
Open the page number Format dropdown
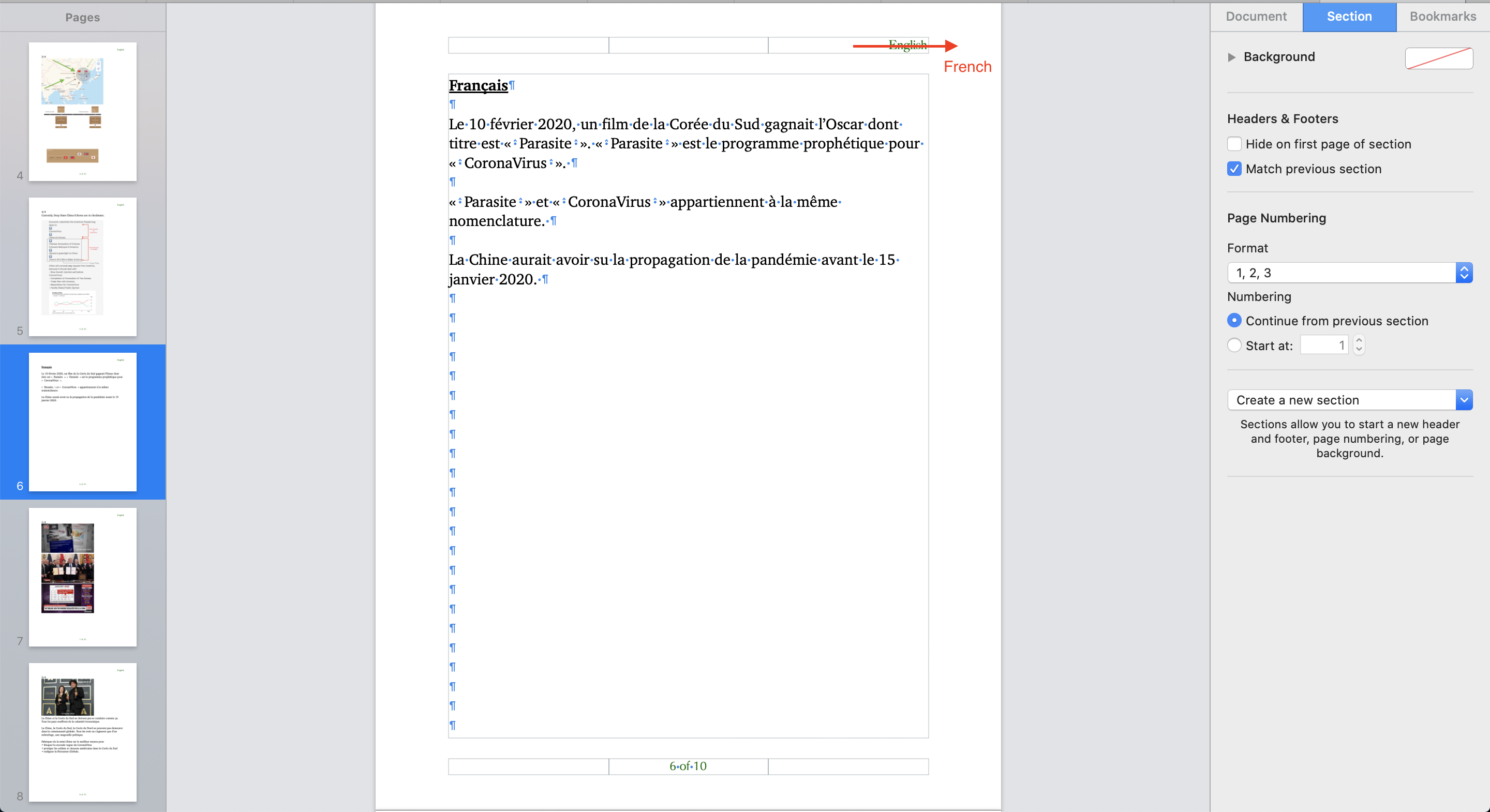[1349, 273]
